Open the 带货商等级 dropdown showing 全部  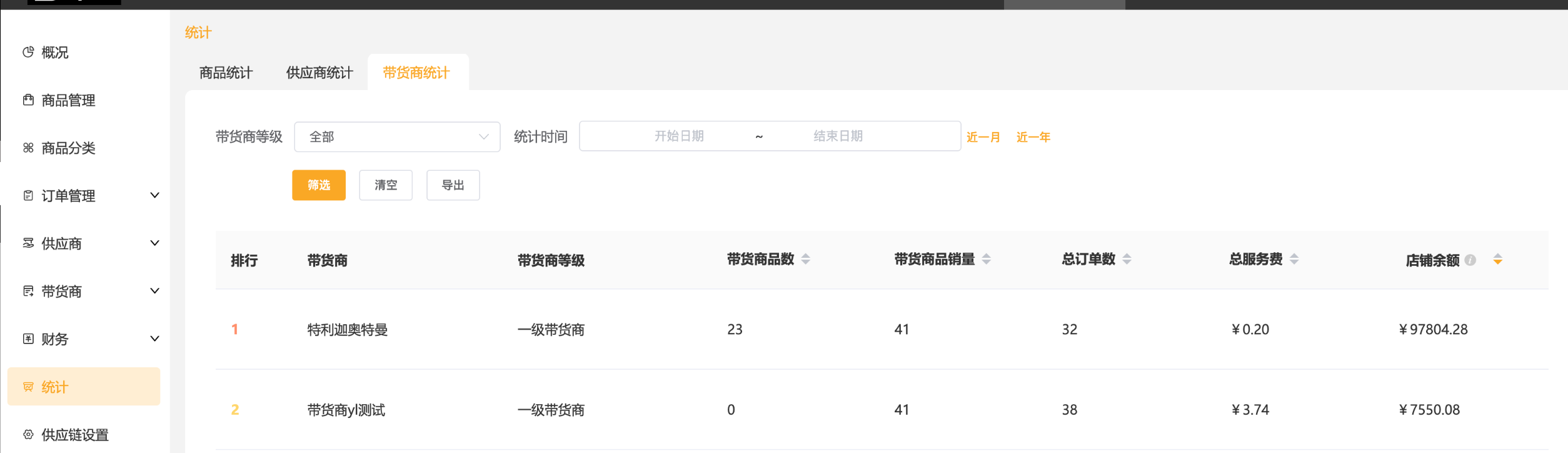coord(397,137)
